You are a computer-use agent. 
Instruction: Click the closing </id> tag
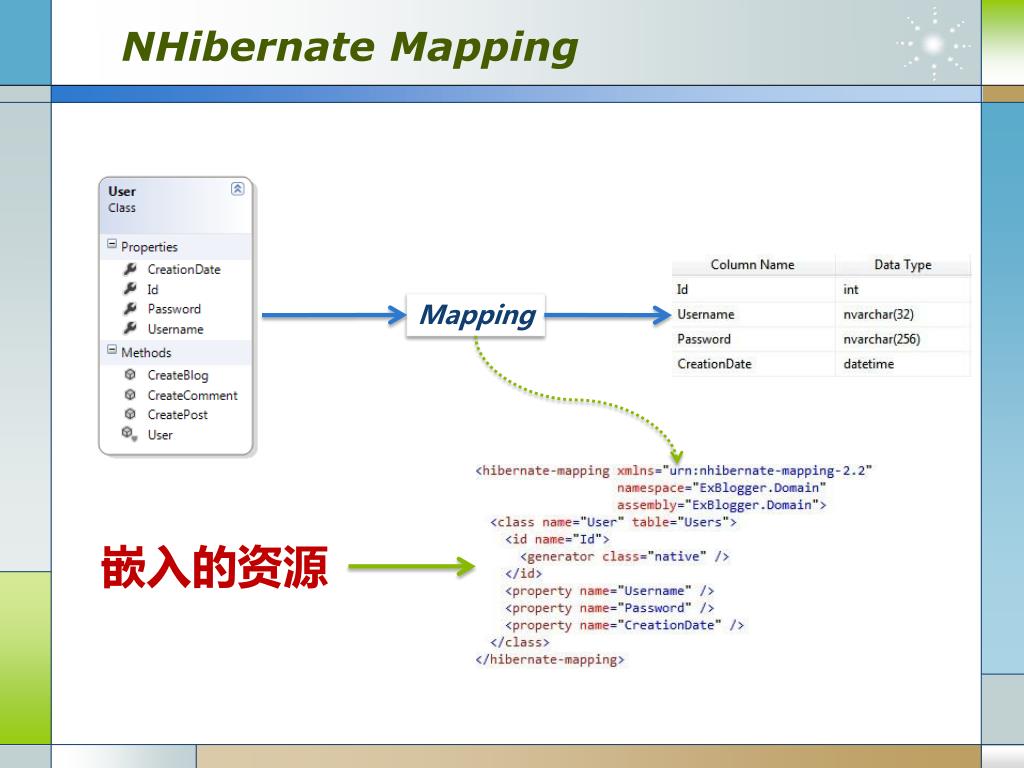point(524,573)
